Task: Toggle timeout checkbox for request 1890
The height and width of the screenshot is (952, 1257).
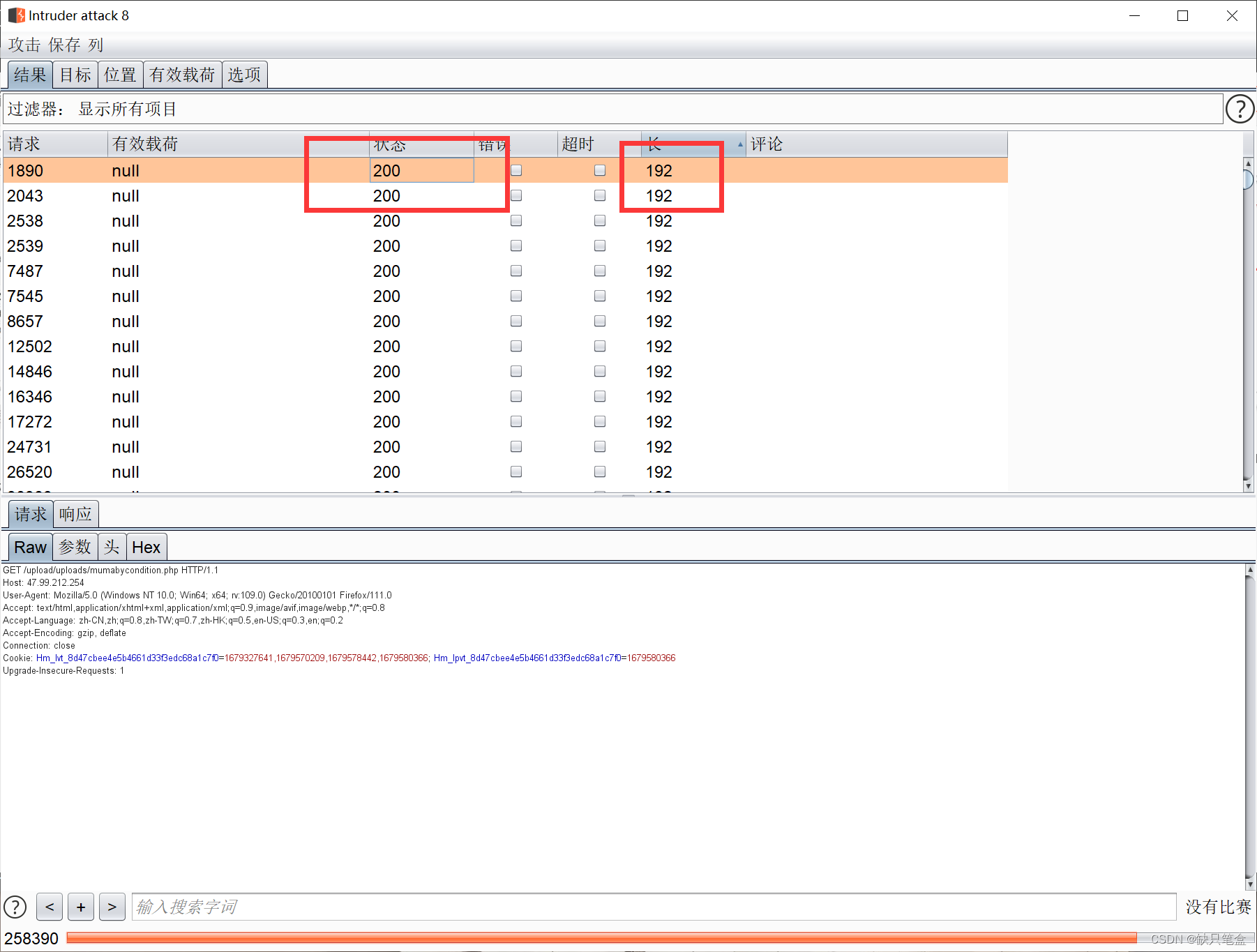Action: (600, 170)
